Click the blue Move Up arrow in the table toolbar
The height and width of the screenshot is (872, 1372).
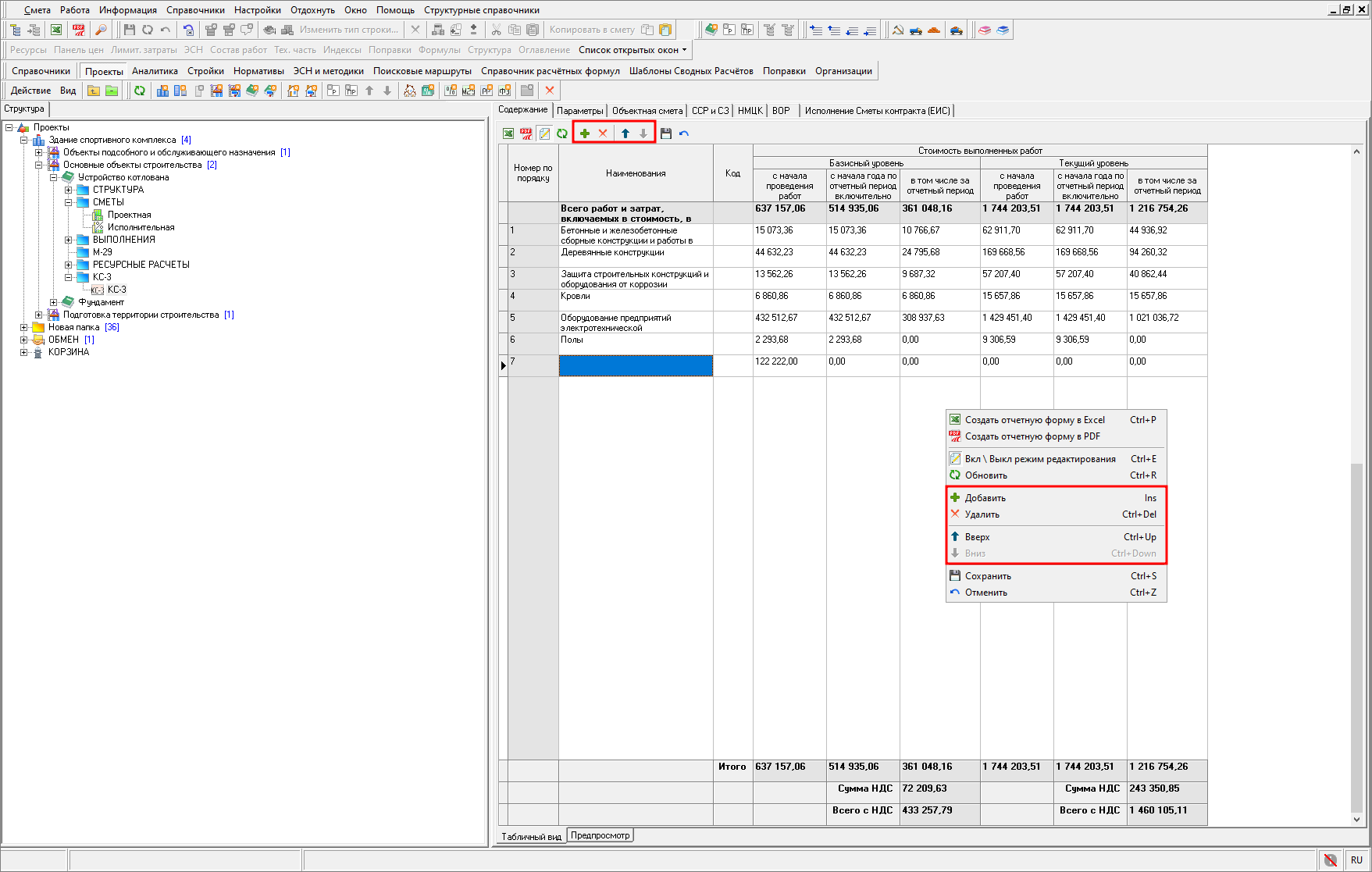click(625, 133)
